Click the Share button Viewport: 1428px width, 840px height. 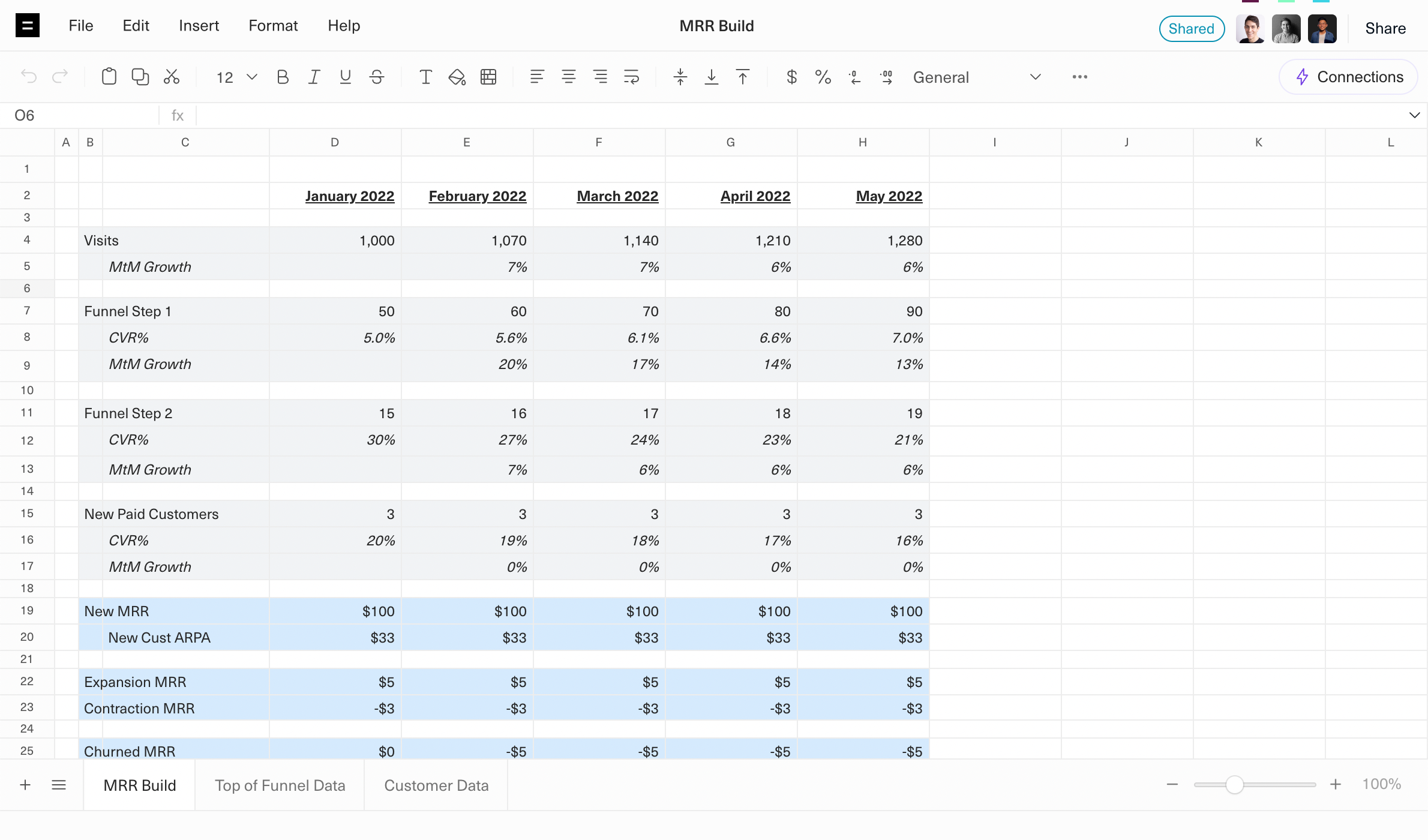tap(1385, 28)
